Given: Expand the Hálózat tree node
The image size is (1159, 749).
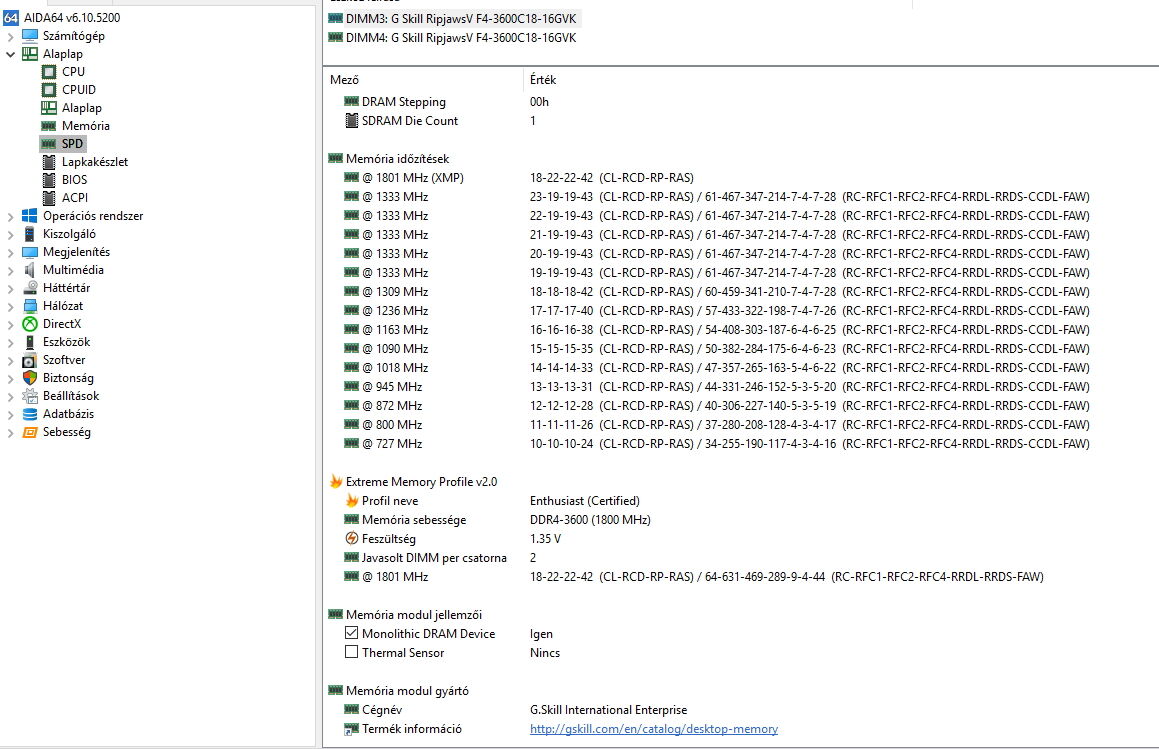Looking at the screenshot, I should (10, 306).
